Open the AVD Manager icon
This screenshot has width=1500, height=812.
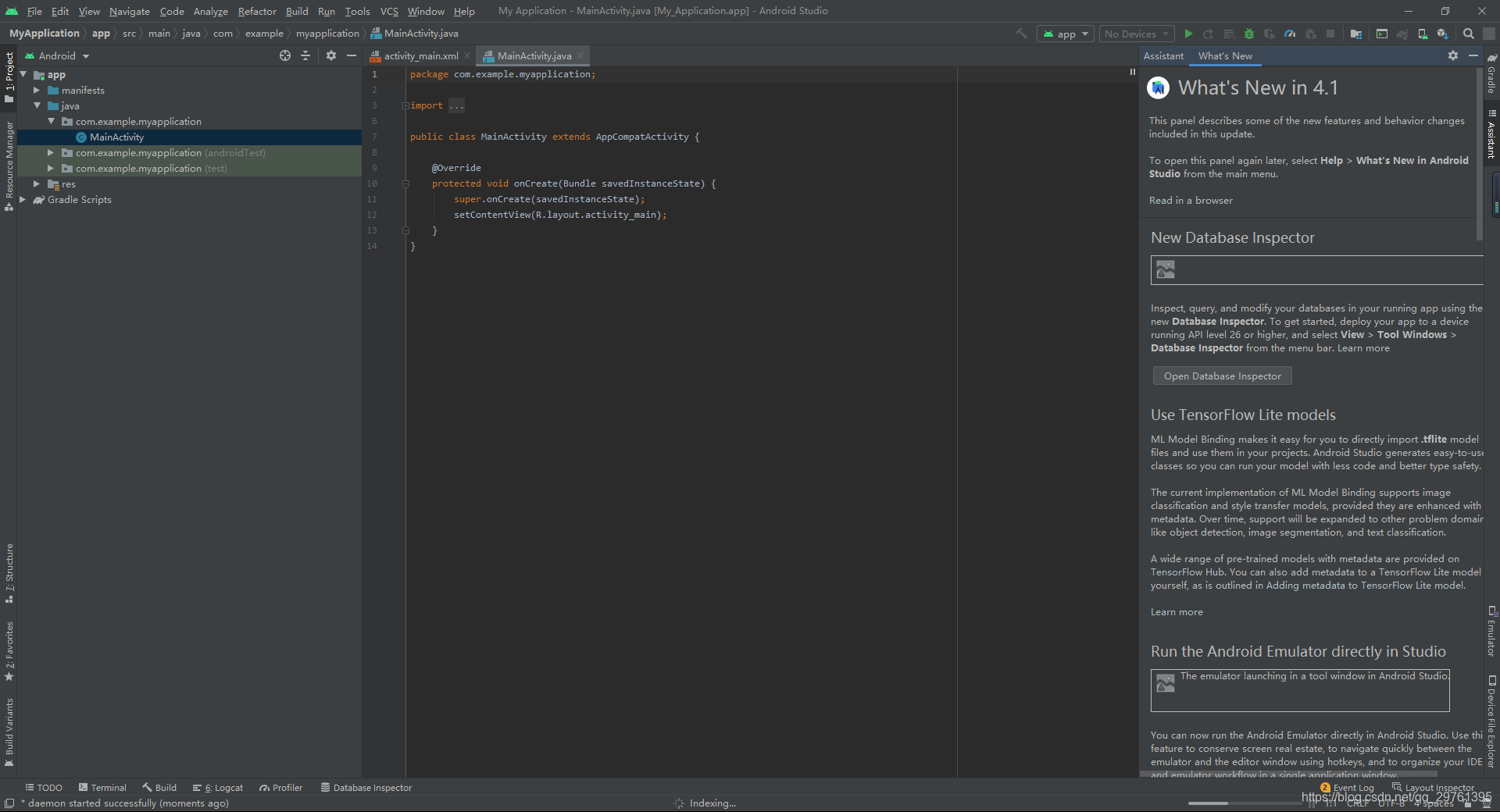1423,34
